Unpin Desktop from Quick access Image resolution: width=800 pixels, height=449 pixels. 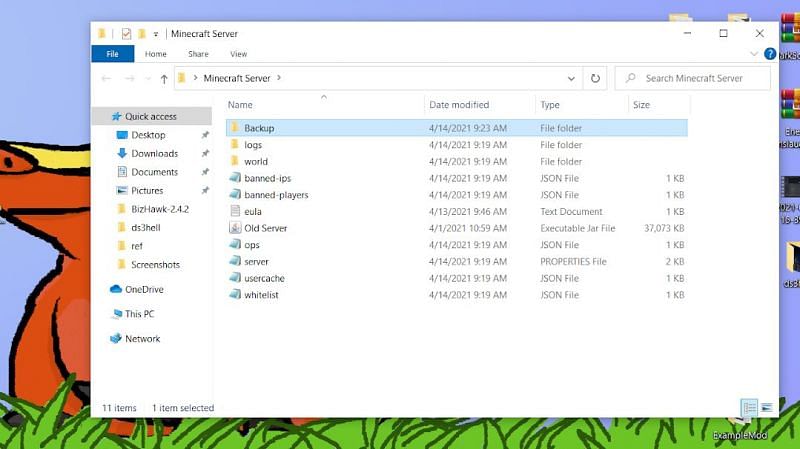205,135
